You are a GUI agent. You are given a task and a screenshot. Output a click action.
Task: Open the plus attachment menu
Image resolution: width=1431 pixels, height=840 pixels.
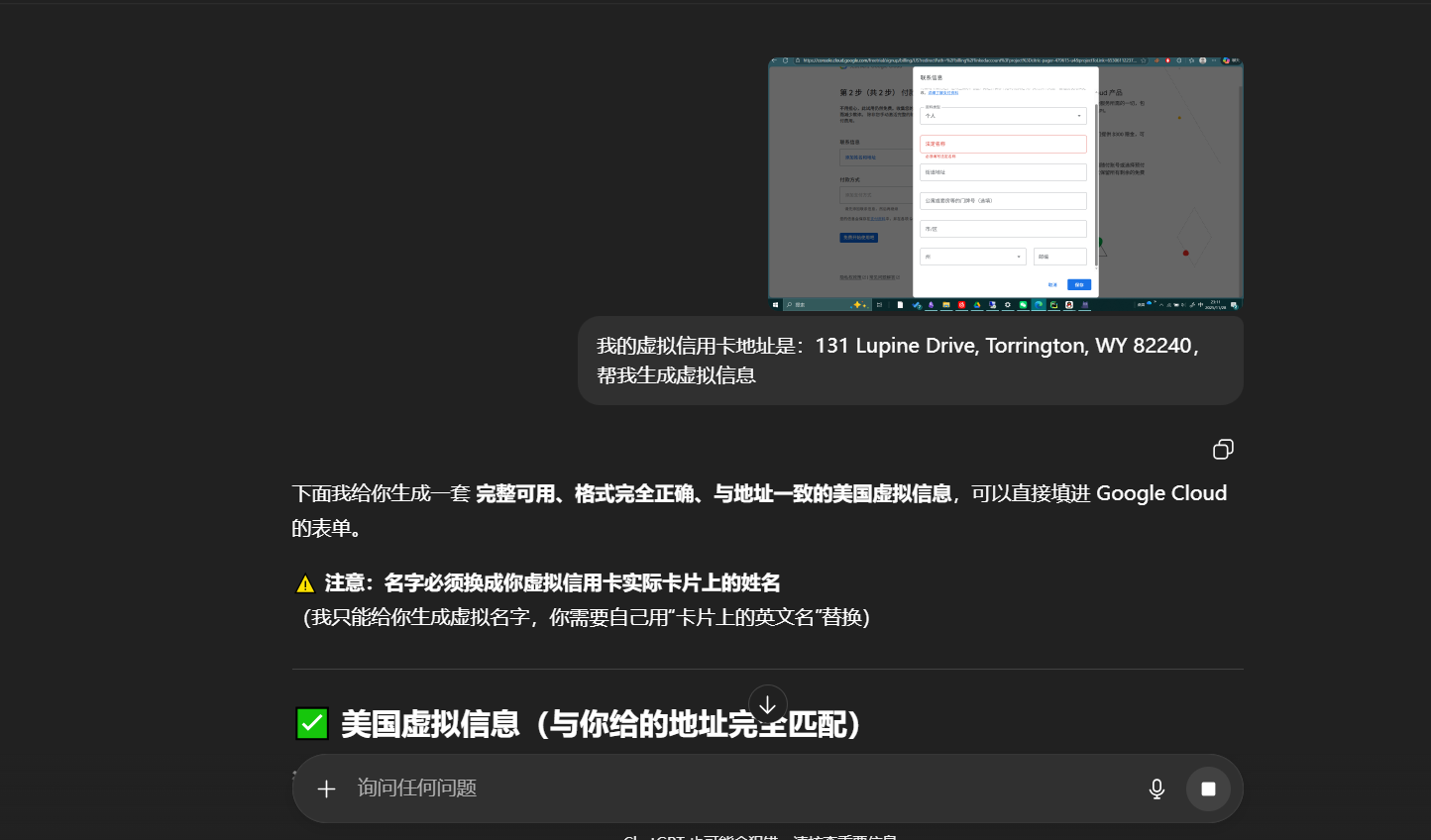(326, 788)
